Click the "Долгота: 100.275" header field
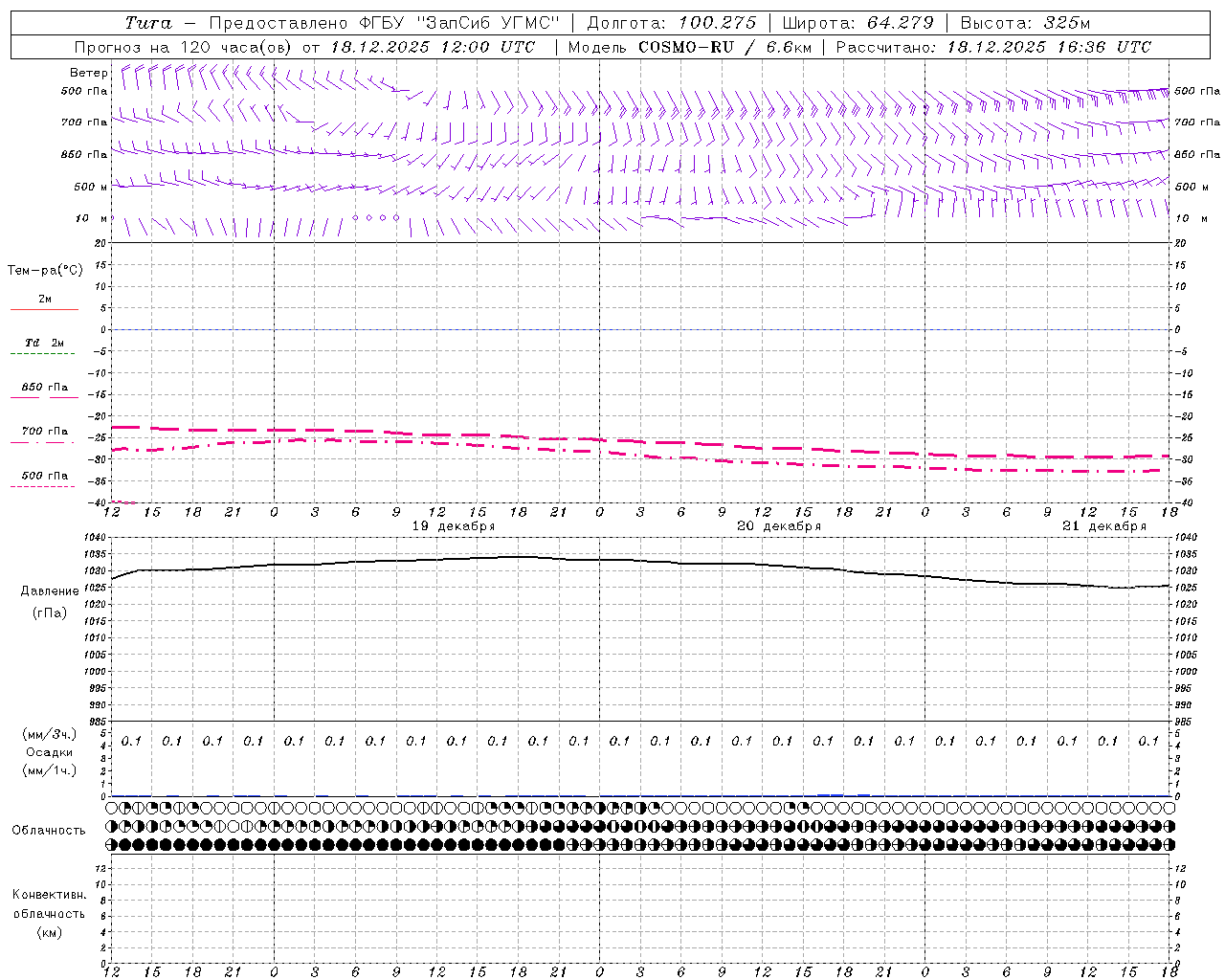The width and height of the screenshot is (1225, 980). click(x=672, y=23)
